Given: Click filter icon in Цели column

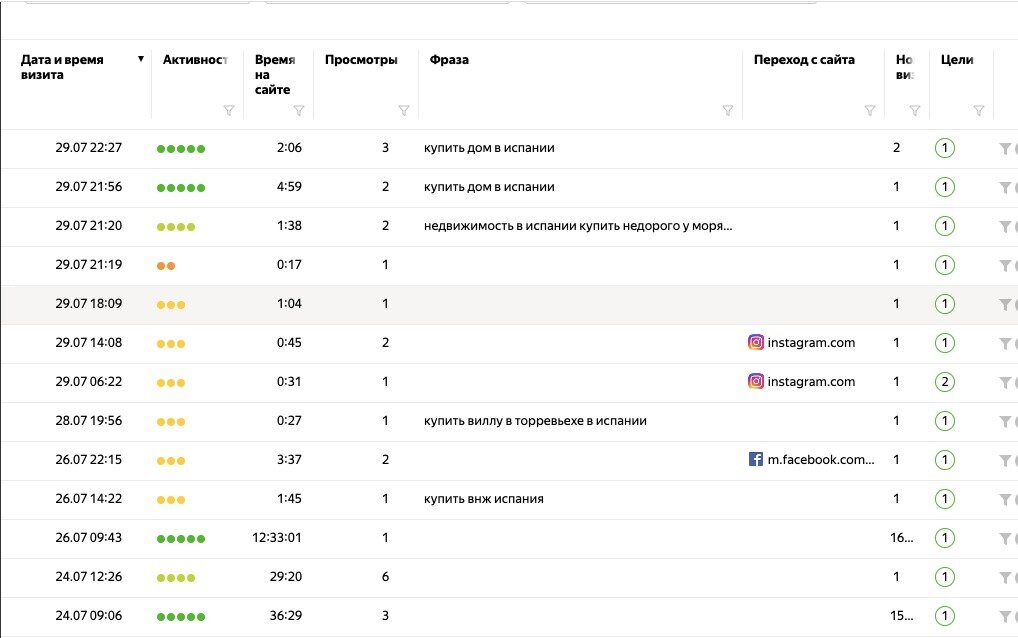Looking at the screenshot, I should coord(979,111).
